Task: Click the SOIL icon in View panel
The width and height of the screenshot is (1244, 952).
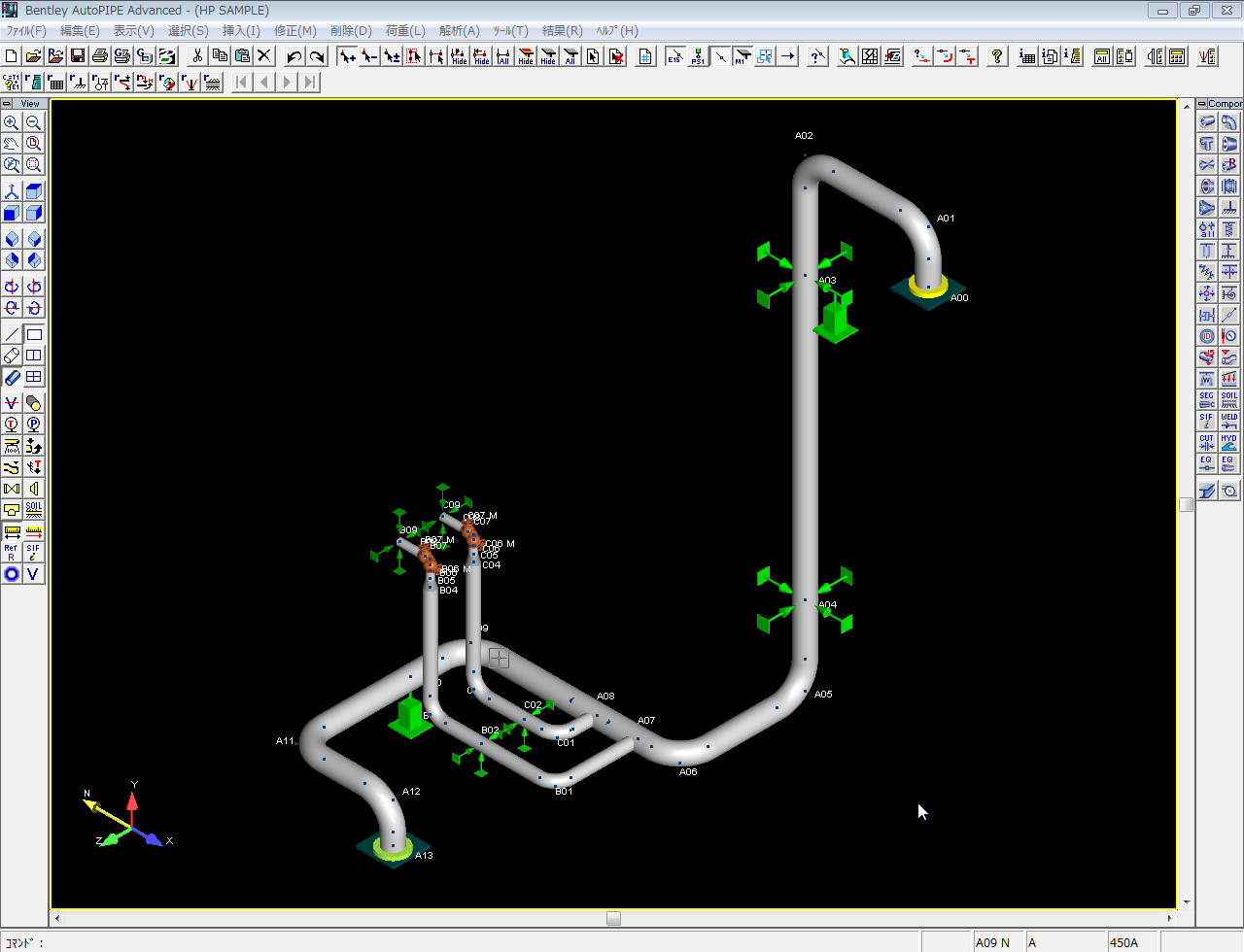Action: (34, 510)
